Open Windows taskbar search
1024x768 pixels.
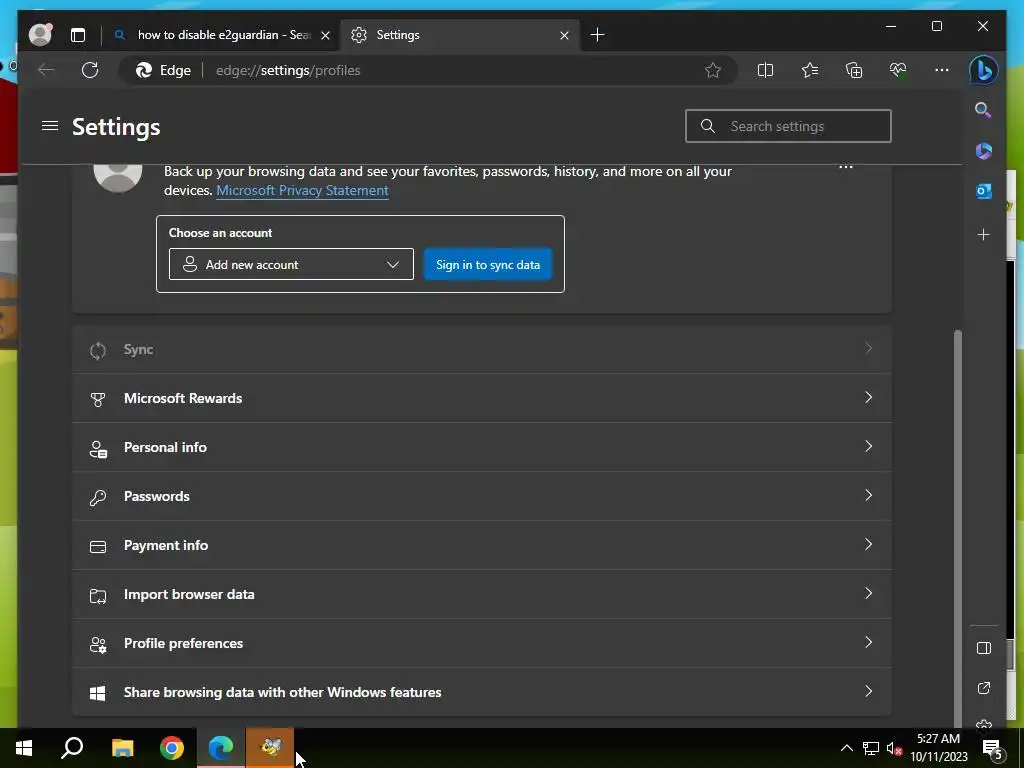(72, 748)
